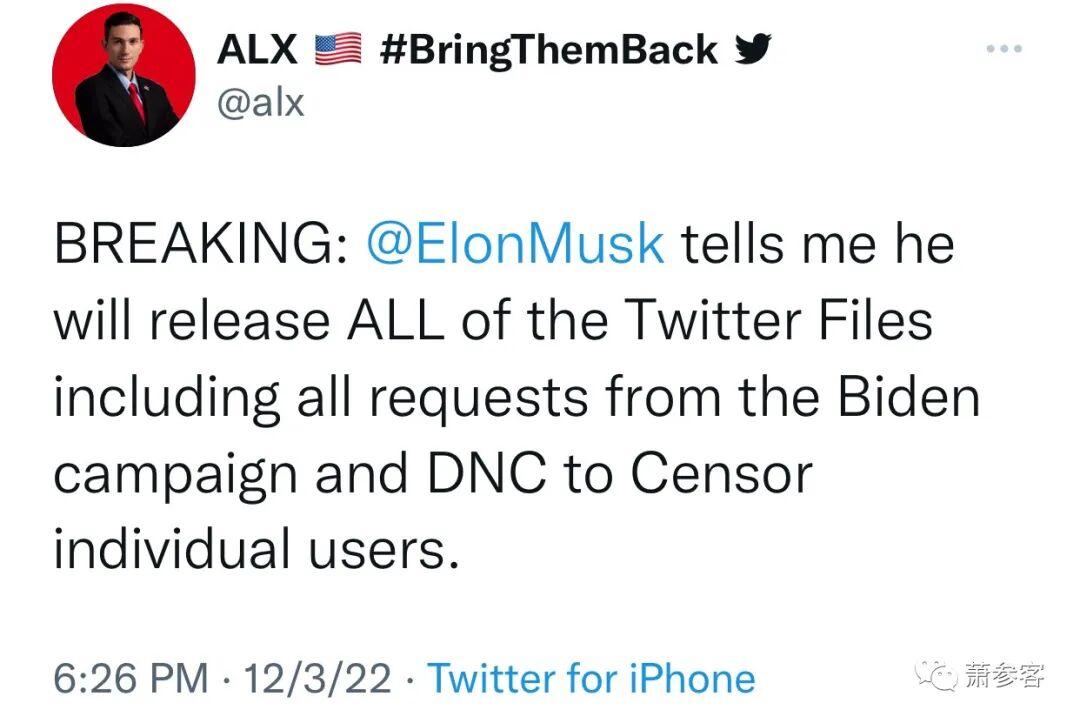Click the 12/3/22 tweet date
This screenshot has width=1080, height=723.
[318, 679]
